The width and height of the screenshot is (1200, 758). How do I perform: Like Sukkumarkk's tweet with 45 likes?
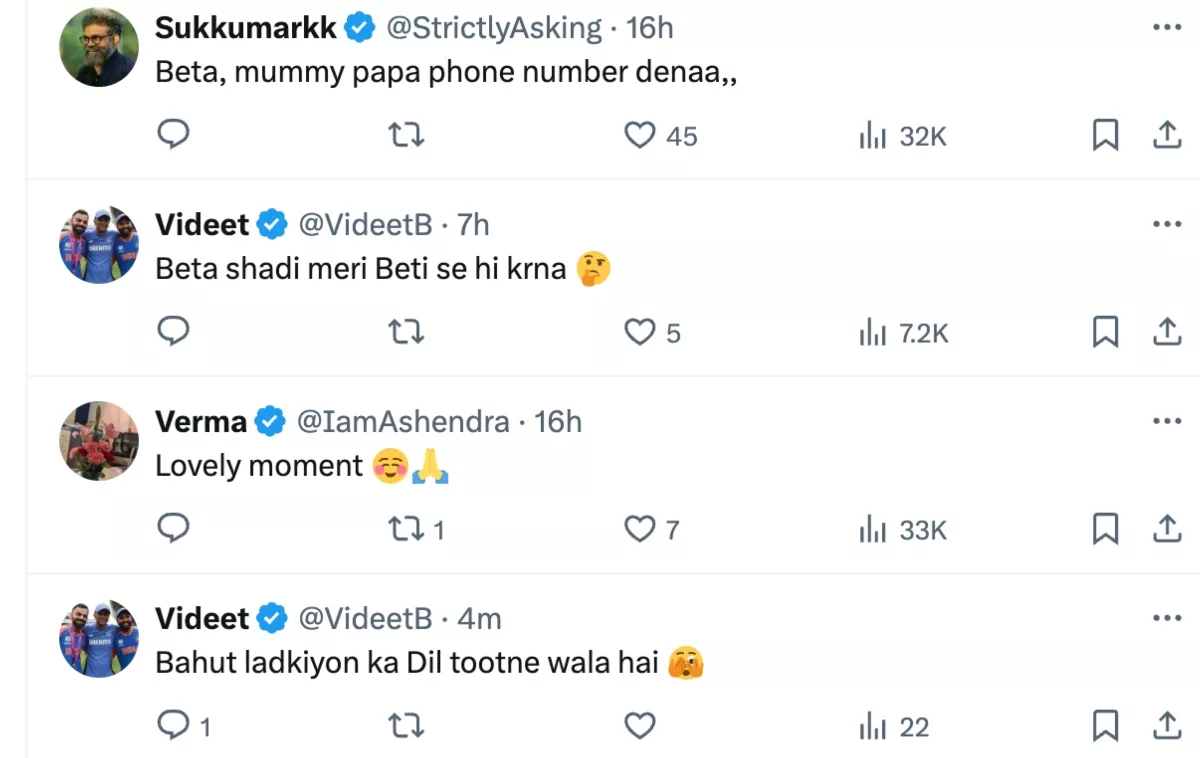tap(640, 135)
